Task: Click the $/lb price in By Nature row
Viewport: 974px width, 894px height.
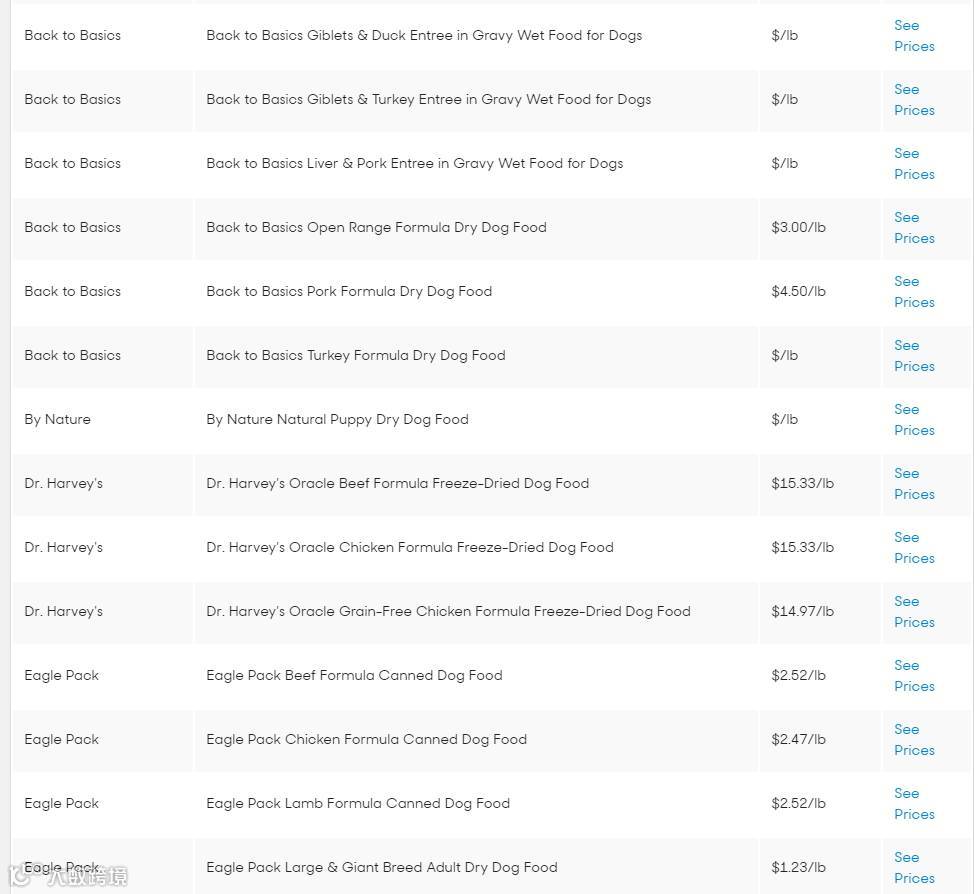Action: coord(785,419)
